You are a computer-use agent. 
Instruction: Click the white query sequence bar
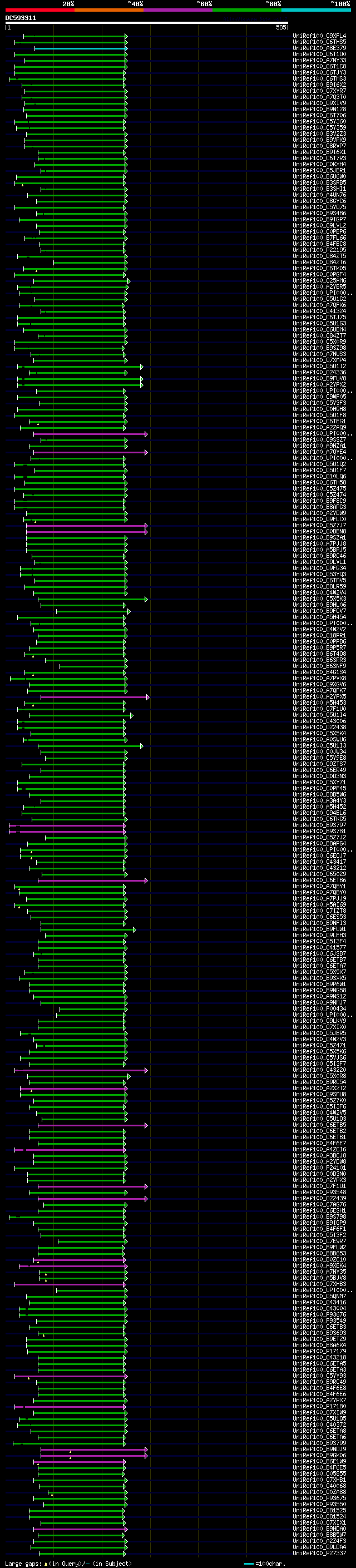[146, 23]
